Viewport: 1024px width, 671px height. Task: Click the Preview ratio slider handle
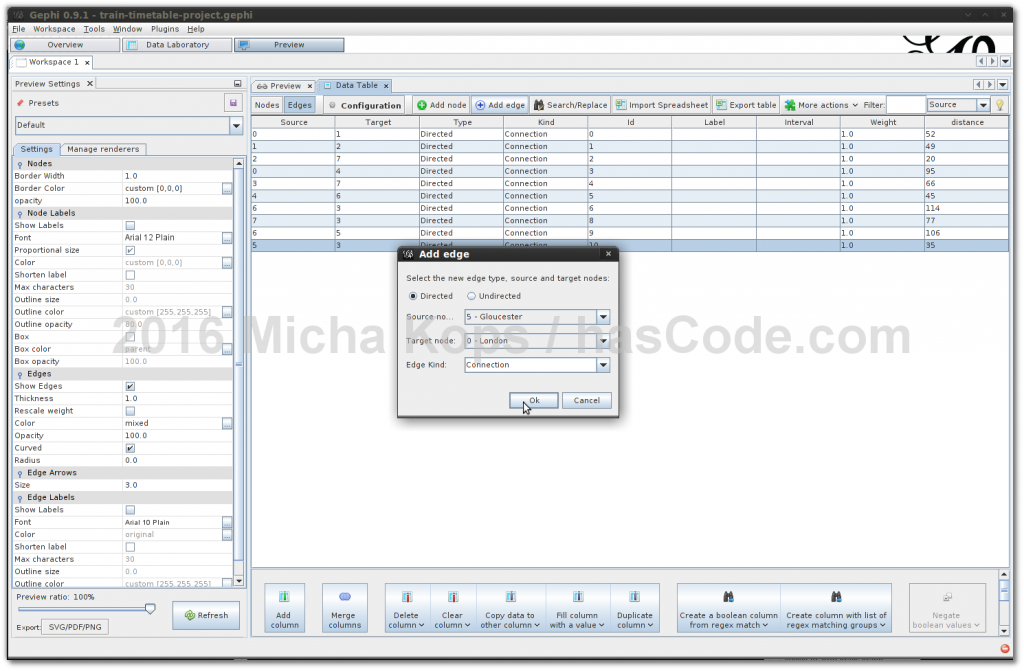(x=150, y=608)
